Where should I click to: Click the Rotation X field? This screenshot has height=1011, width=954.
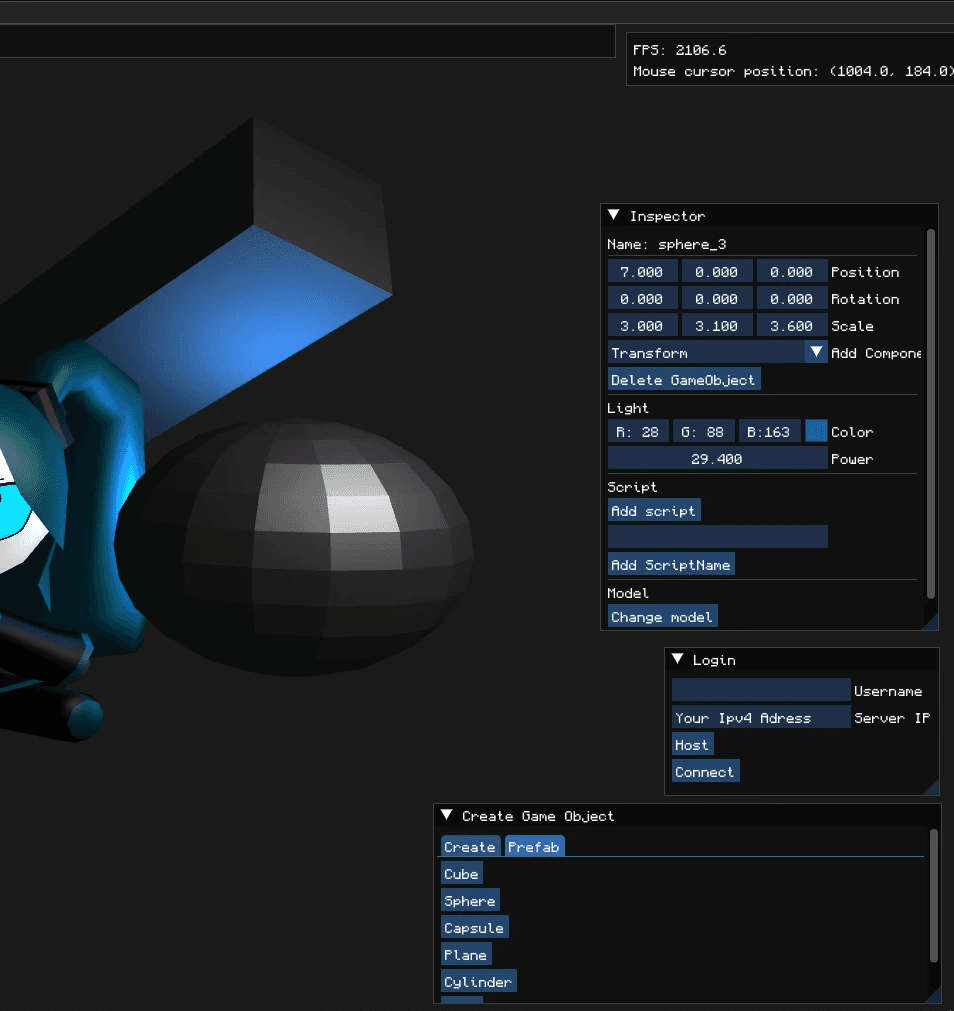[x=642, y=299]
